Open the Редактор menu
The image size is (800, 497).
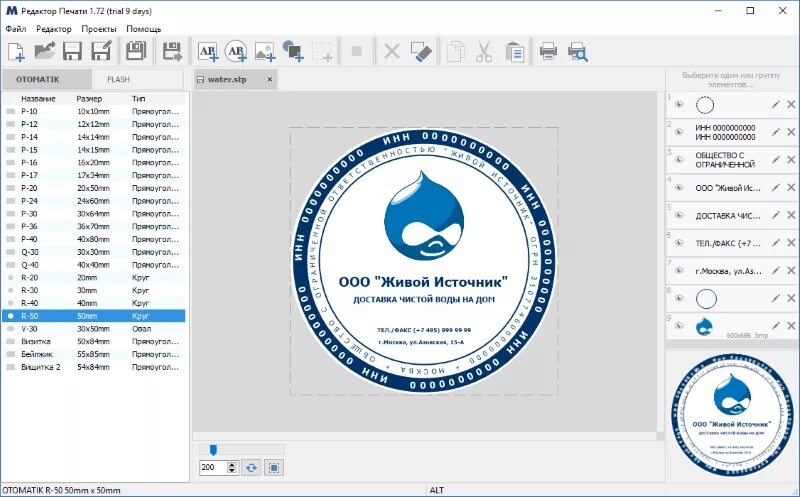pos(54,29)
